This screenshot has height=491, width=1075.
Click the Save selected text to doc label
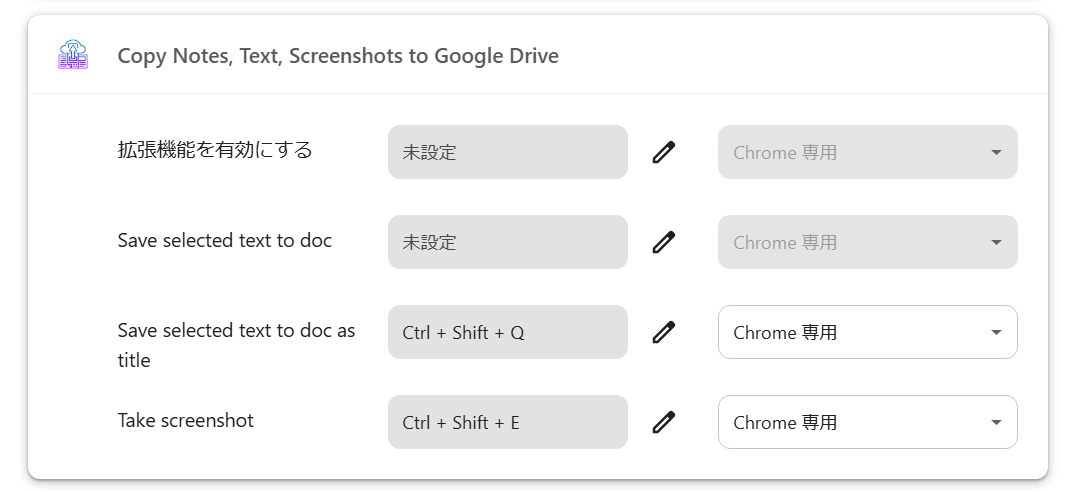tap(225, 240)
